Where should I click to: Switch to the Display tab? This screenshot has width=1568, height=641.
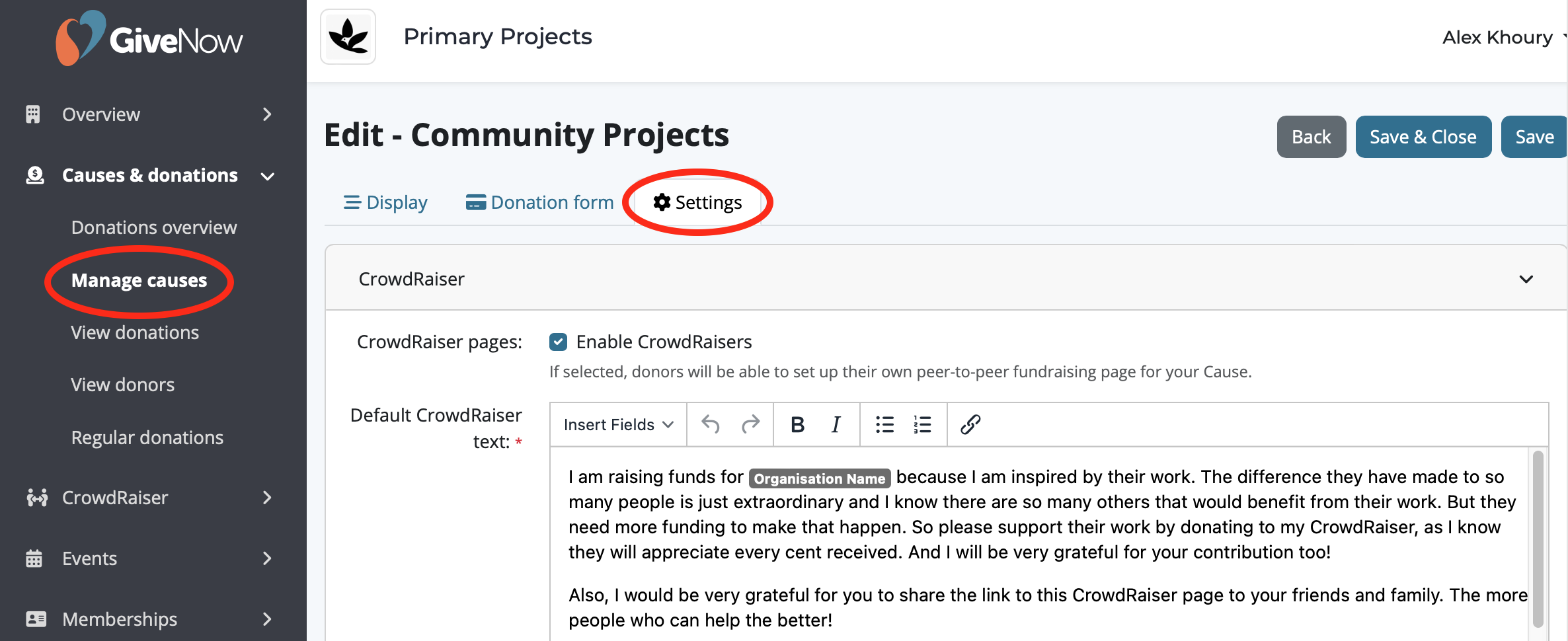pyautogui.click(x=385, y=202)
